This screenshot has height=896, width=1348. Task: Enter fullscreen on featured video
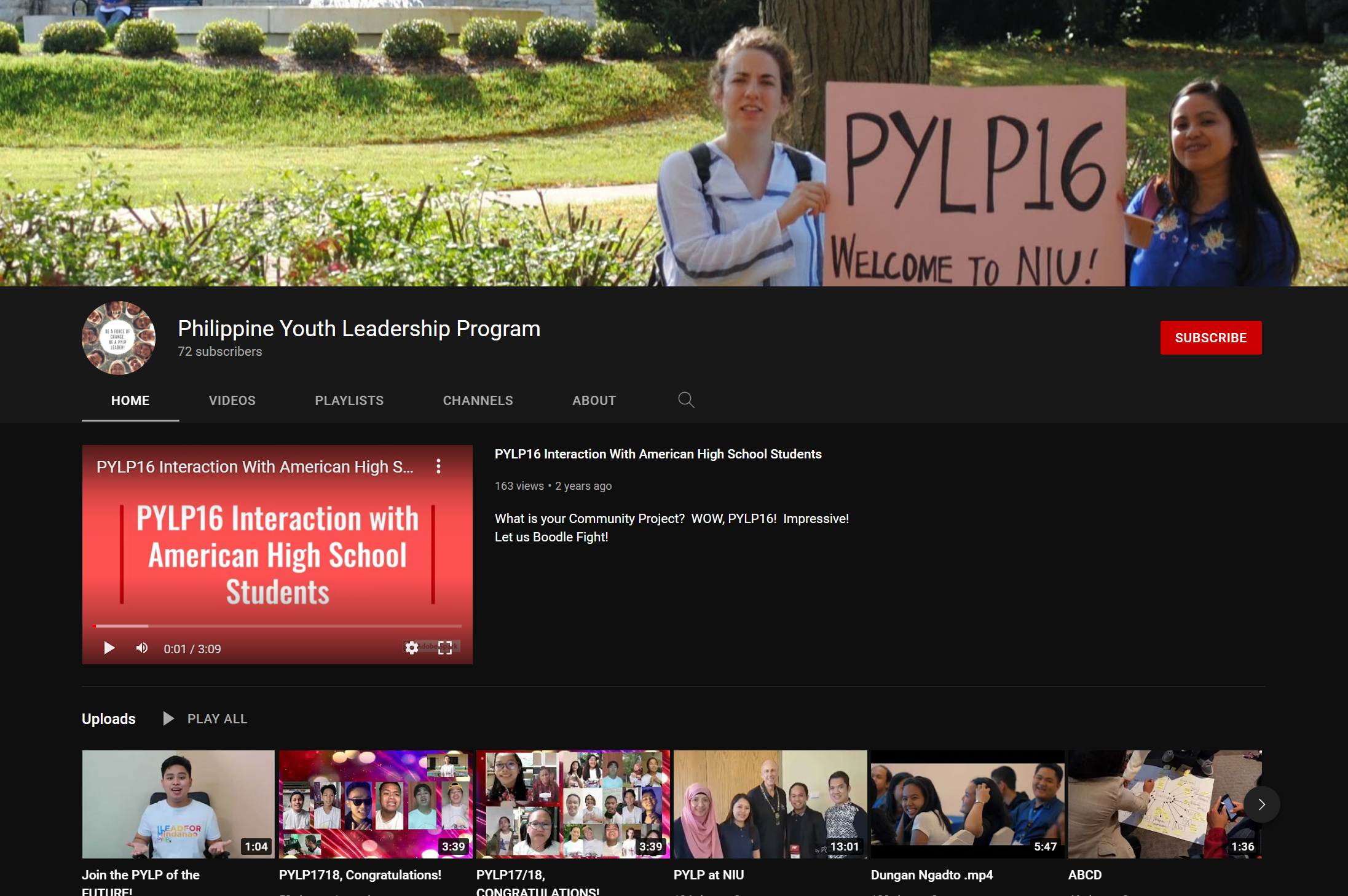point(445,648)
